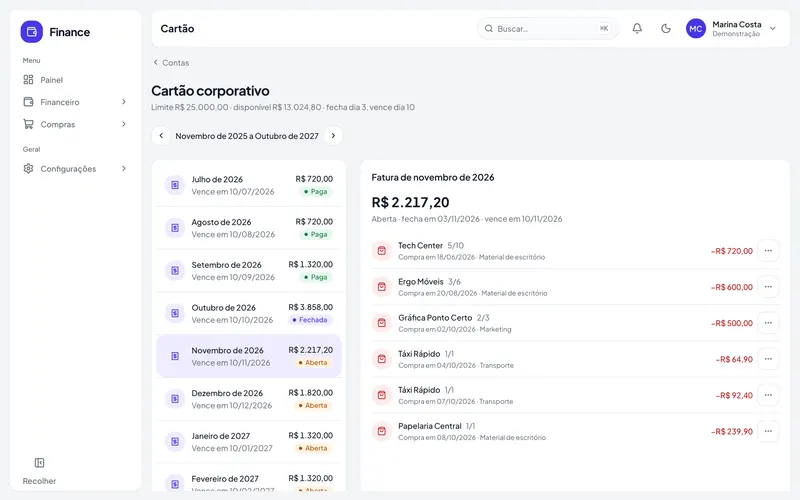Go back to Contas
The image size is (800, 500).
[171, 63]
